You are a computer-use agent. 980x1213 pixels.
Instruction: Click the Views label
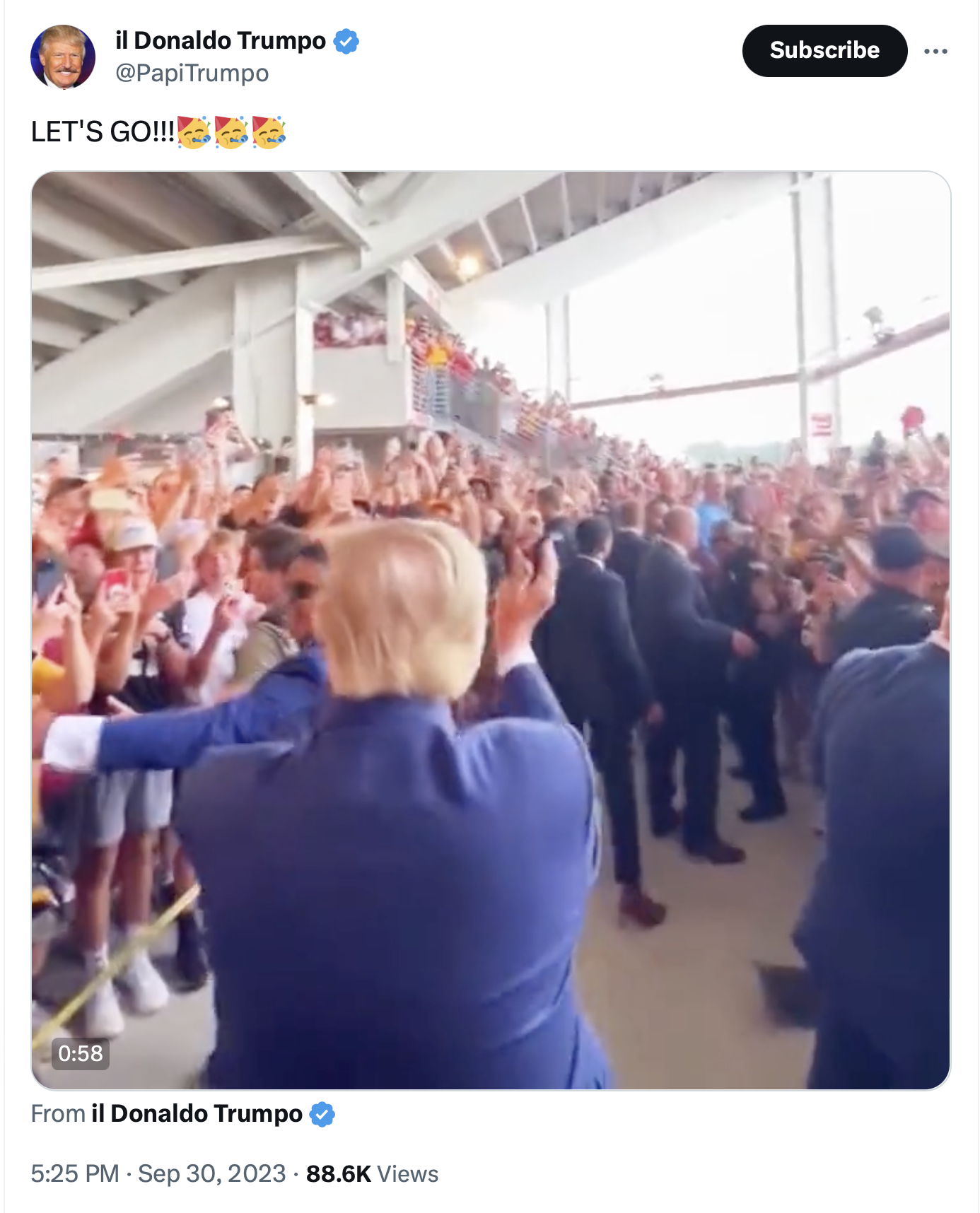click(x=408, y=1173)
